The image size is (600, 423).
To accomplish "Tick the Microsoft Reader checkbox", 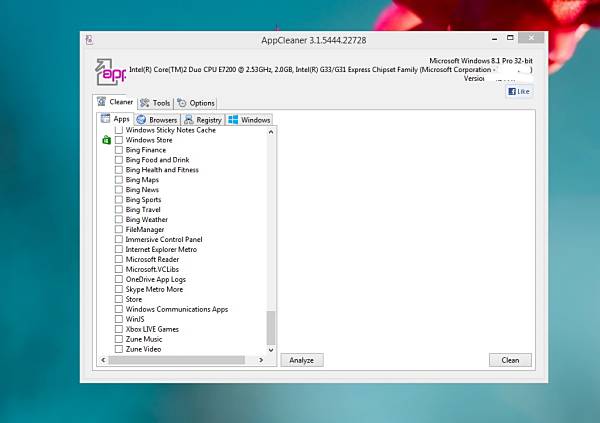I will (x=119, y=259).
